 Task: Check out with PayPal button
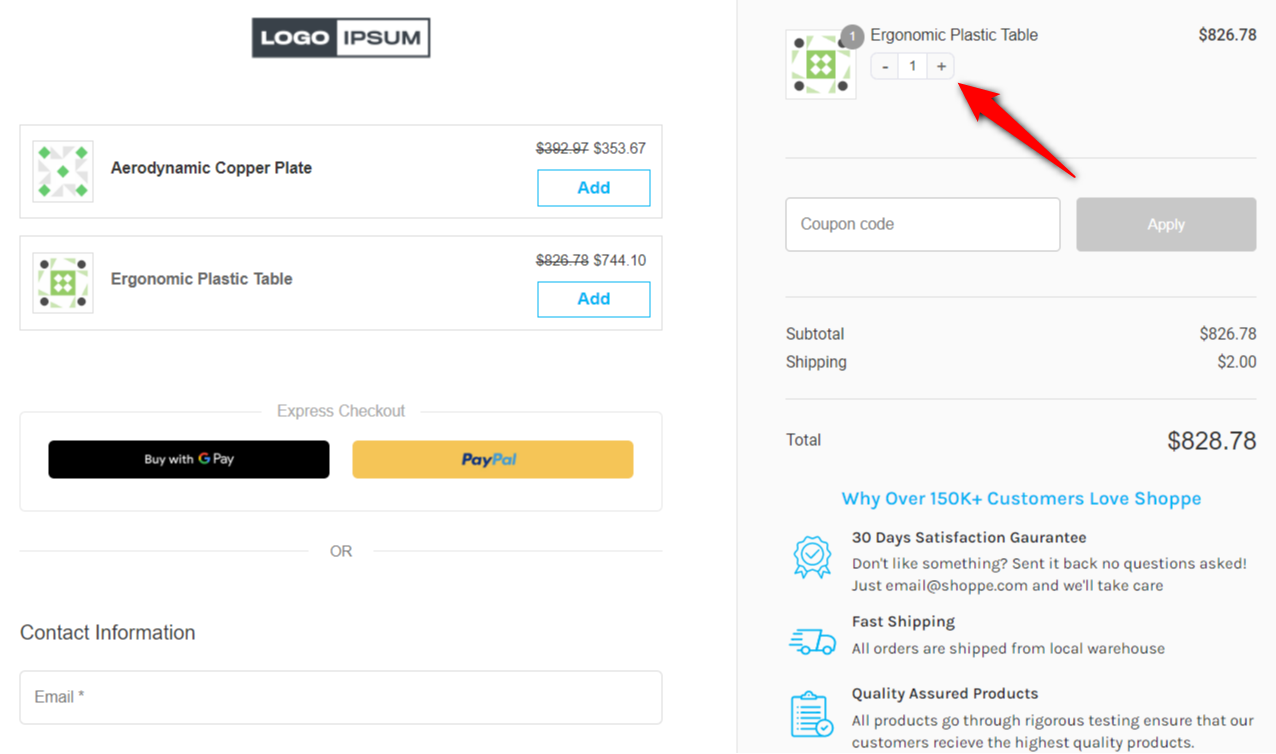click(493, 459)
